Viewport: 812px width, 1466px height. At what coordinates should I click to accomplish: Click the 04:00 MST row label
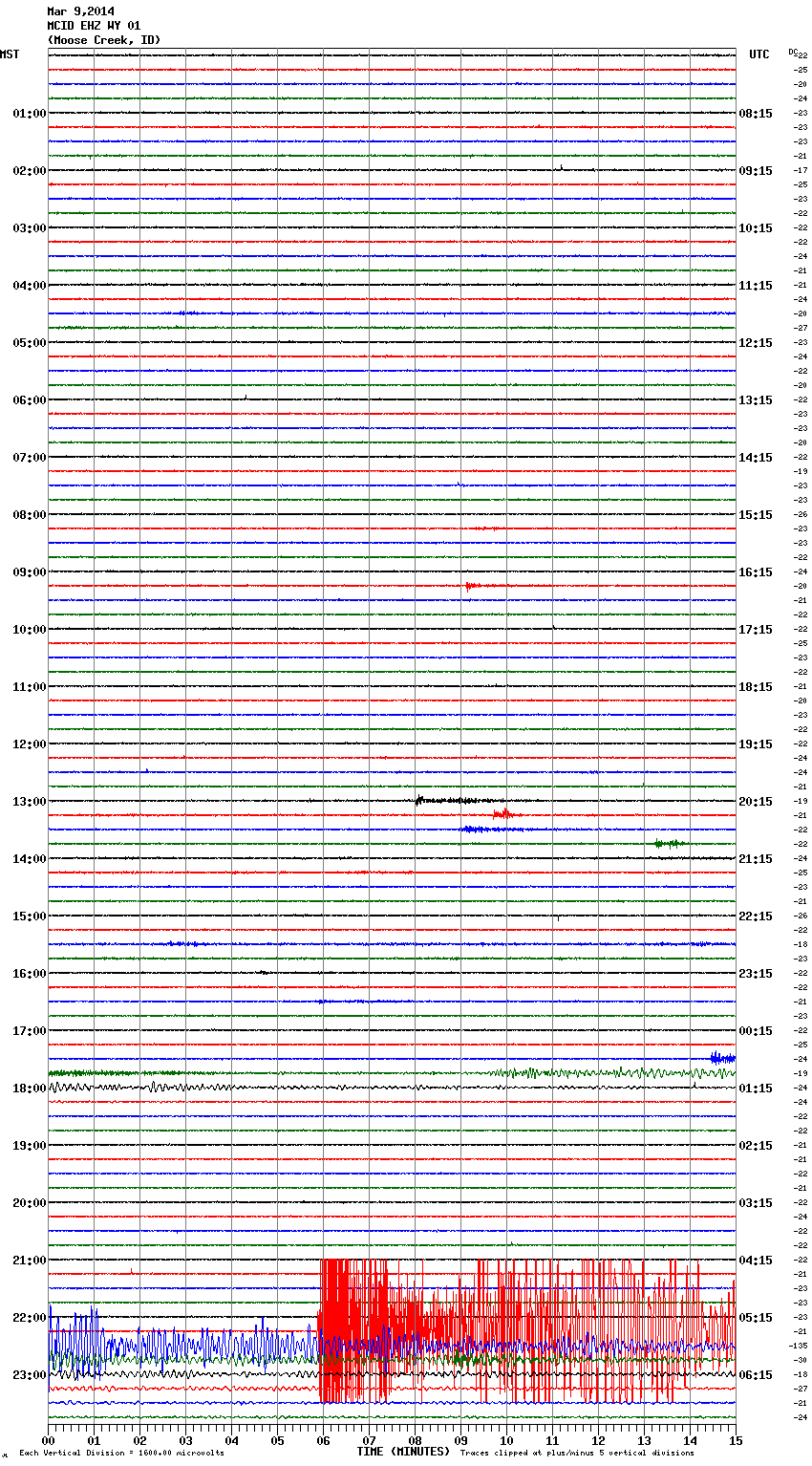click(30, 286)
